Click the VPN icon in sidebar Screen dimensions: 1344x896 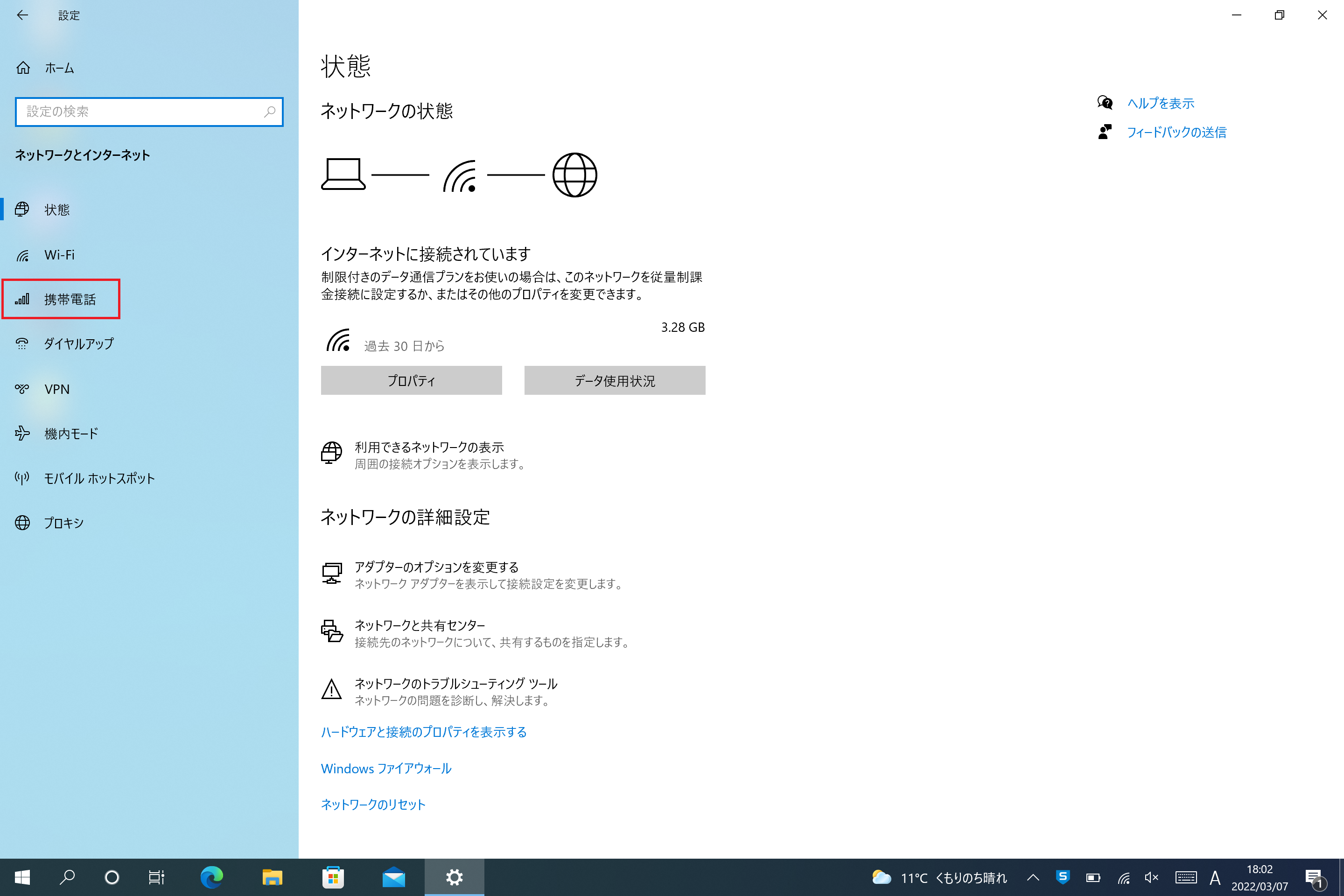[x=22, y=389]
